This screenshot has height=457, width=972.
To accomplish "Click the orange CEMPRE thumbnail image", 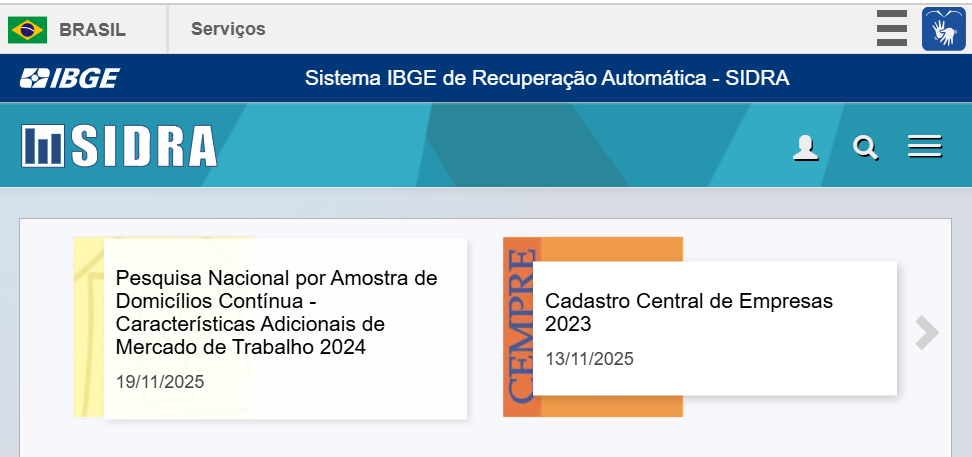I will tap(518, 327).
